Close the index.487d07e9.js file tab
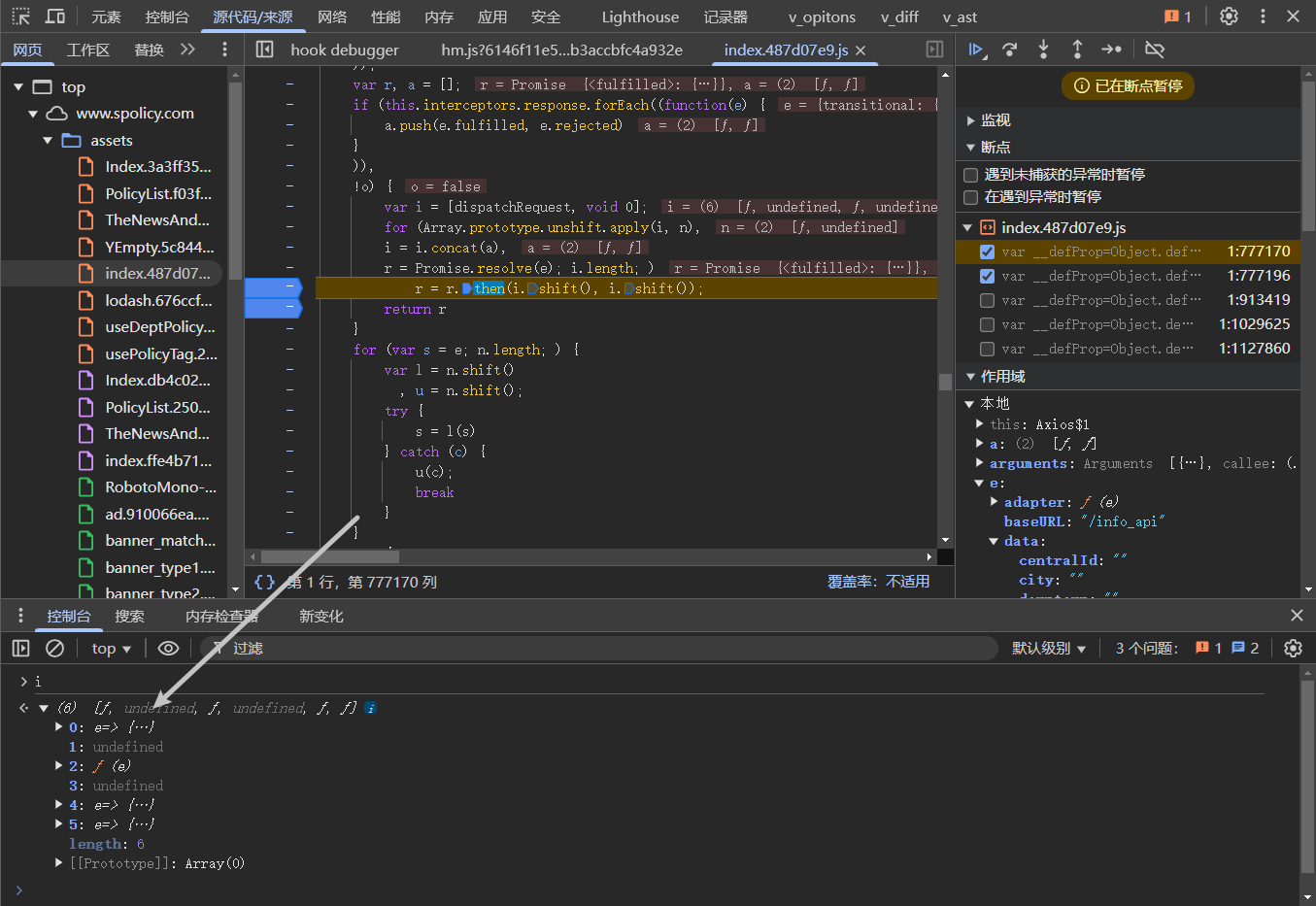 (860, 50)
